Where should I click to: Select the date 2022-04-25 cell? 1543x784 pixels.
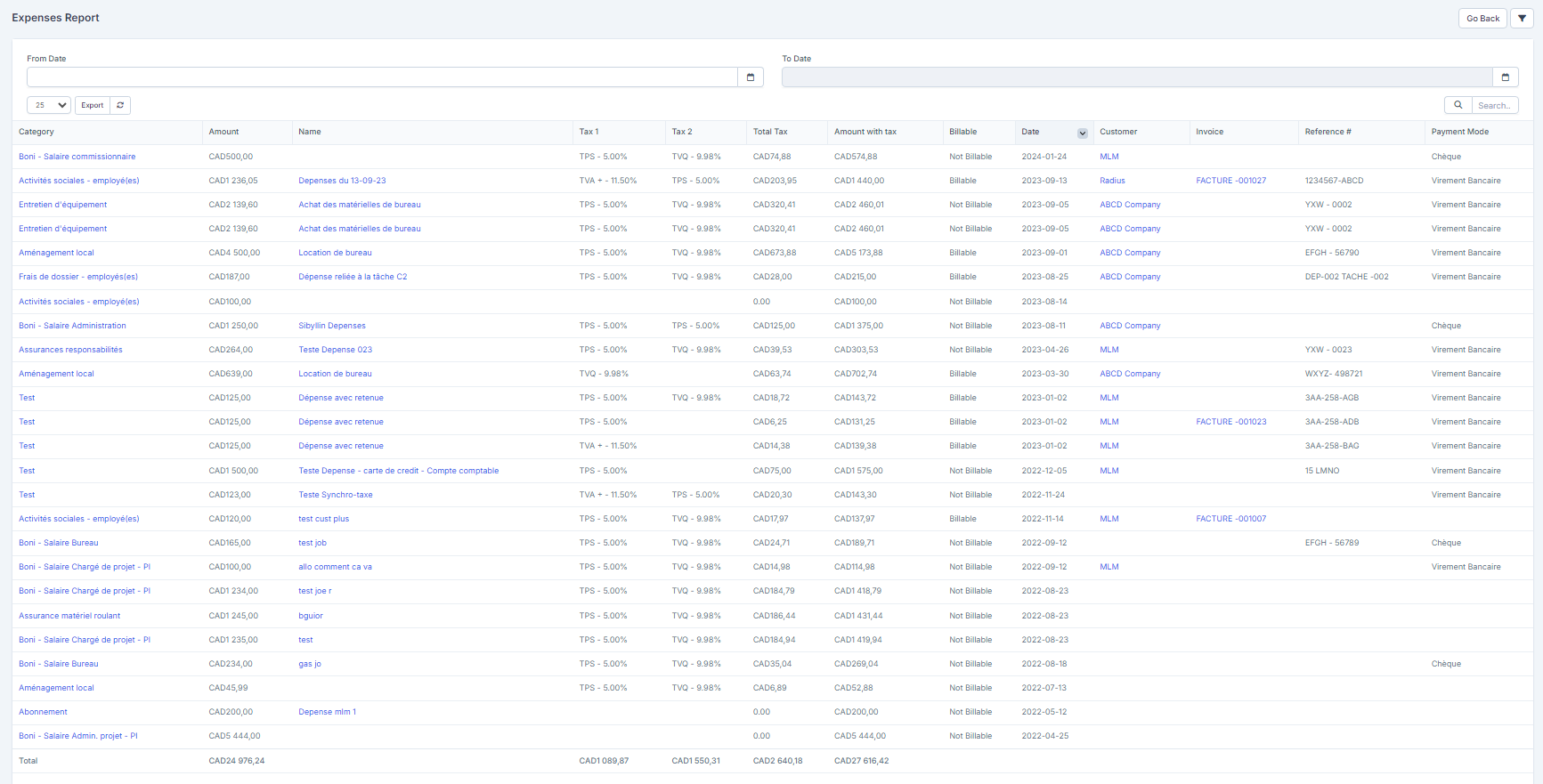pyautogui.click(x=1045, y=736)
